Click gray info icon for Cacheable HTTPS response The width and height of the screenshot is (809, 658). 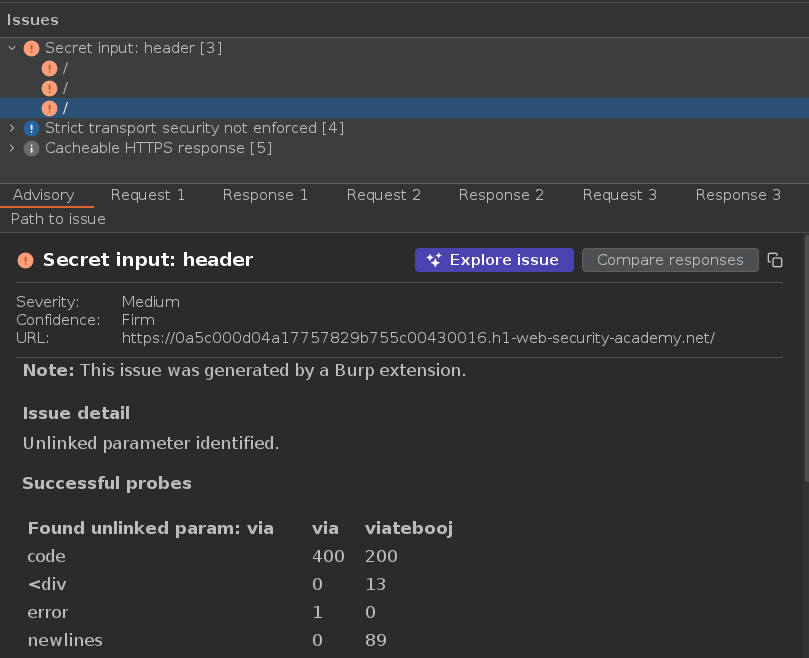[x=31, y=148]
